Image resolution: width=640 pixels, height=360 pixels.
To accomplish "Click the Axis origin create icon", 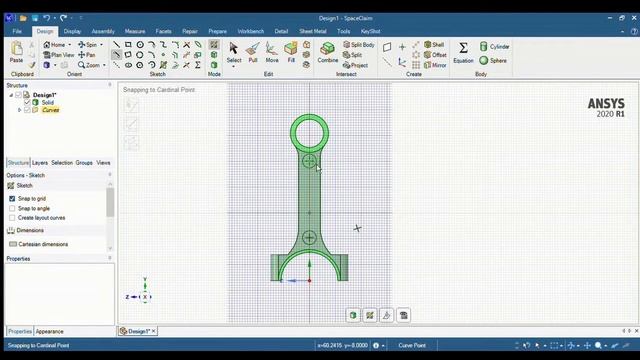I will (x=402, y=62).
